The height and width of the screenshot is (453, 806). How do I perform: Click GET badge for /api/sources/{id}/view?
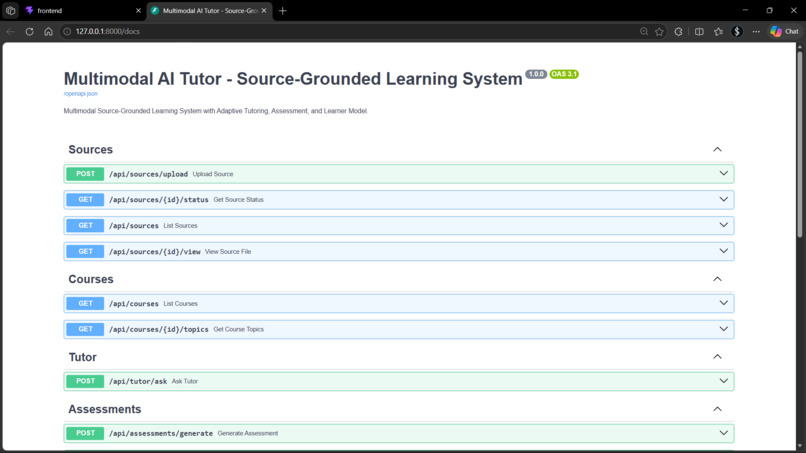click(85, 251)
